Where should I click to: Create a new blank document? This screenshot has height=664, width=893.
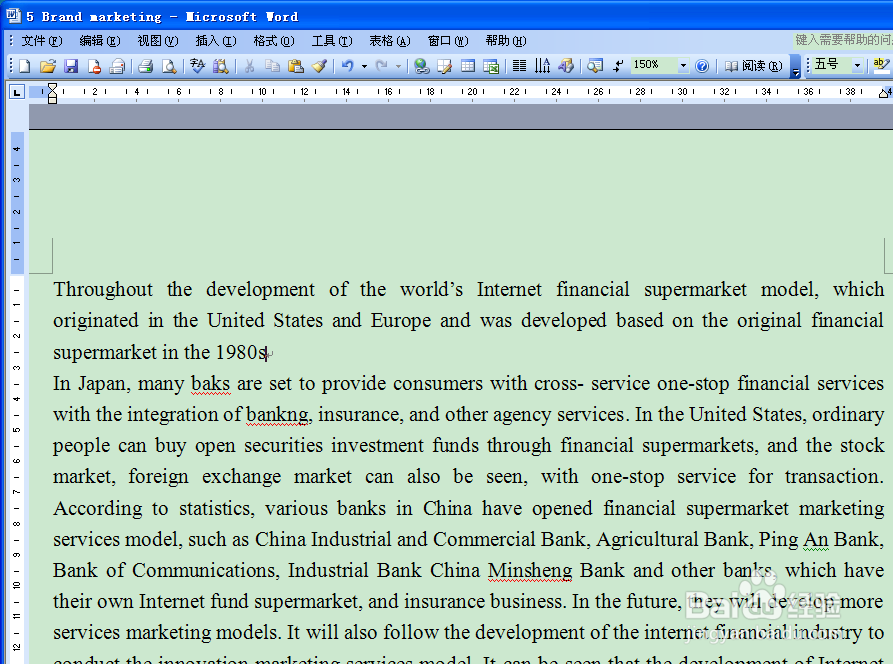point(25,66)
